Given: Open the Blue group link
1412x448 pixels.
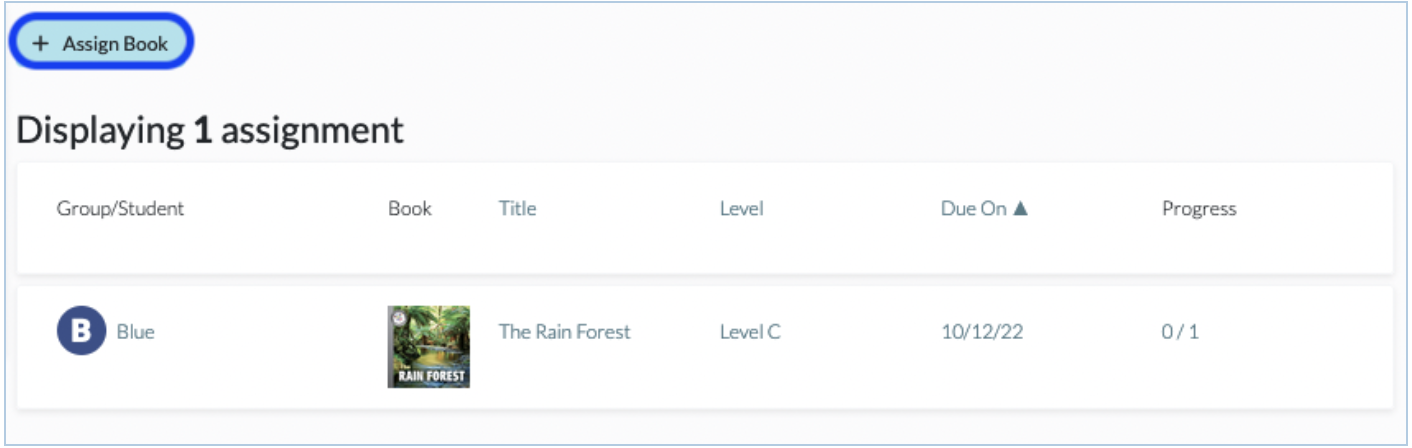Looking at the screenshot, I should point(135,332).
